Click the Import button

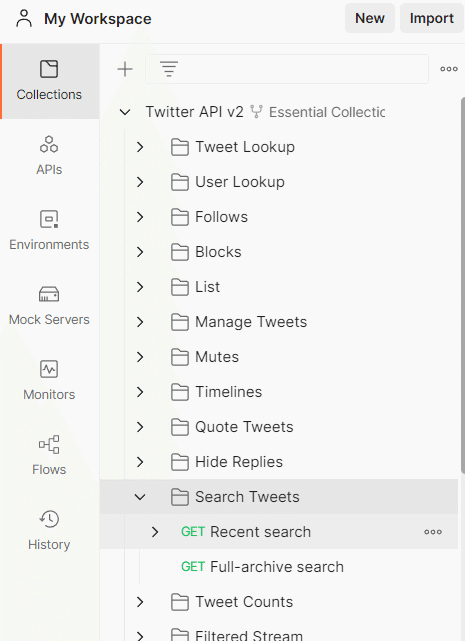pyautogui.click(x=432, y=18)
